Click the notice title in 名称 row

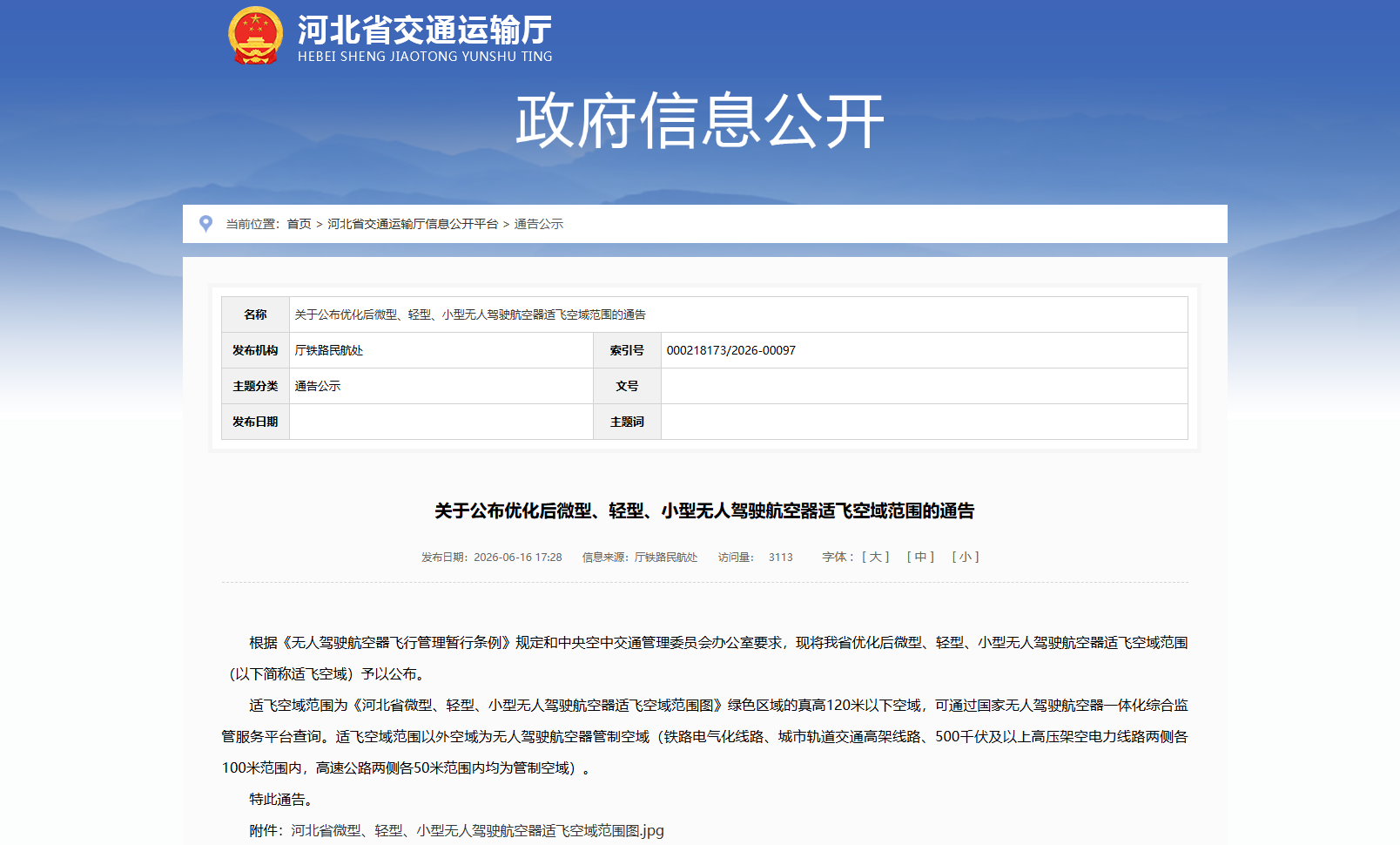coord(470,314)
